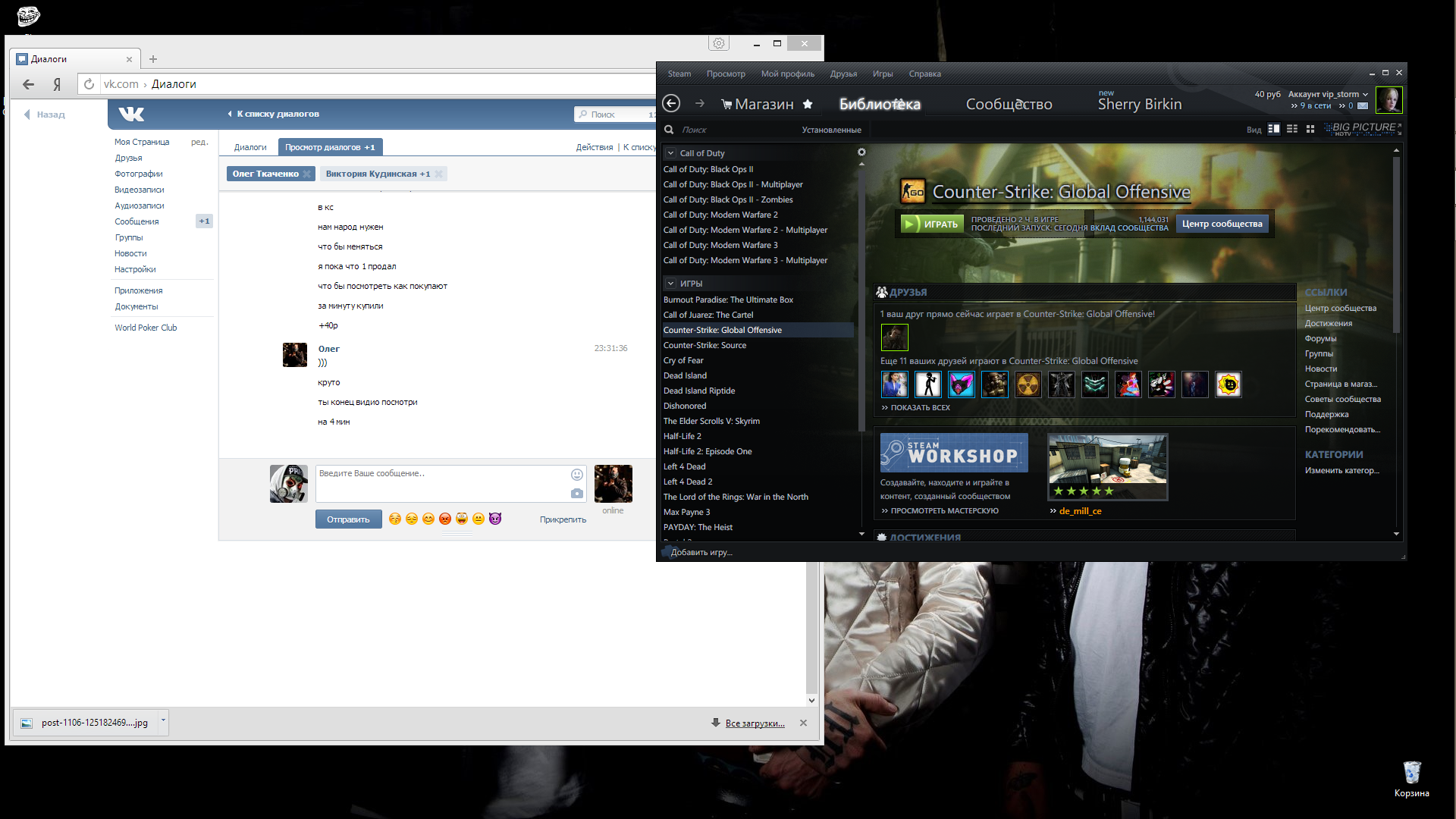Open the Друзья menu in Steam
Viewport: 1456px width, 819px height.
tap(843, 74)
